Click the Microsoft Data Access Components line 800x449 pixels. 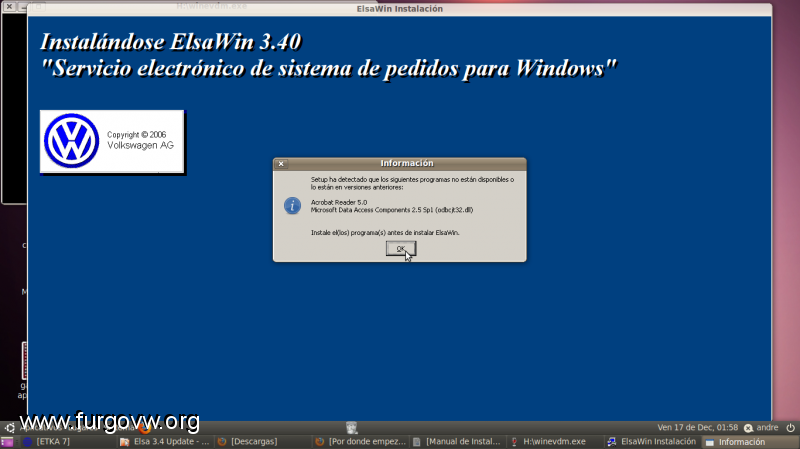pyautogui.click(x=392, y=210)
